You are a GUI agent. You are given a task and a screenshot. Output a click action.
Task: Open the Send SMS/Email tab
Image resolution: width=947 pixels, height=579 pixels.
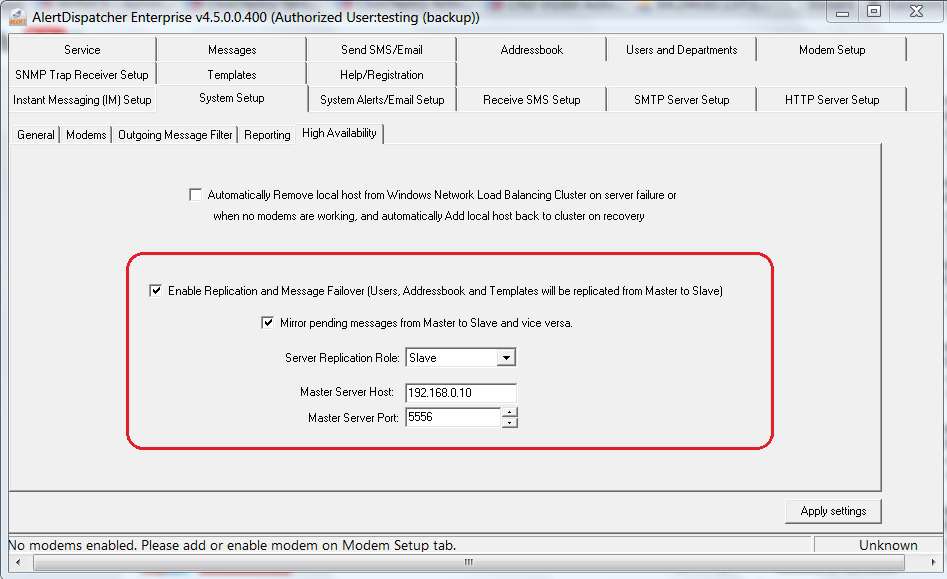[x=382, y=50]
